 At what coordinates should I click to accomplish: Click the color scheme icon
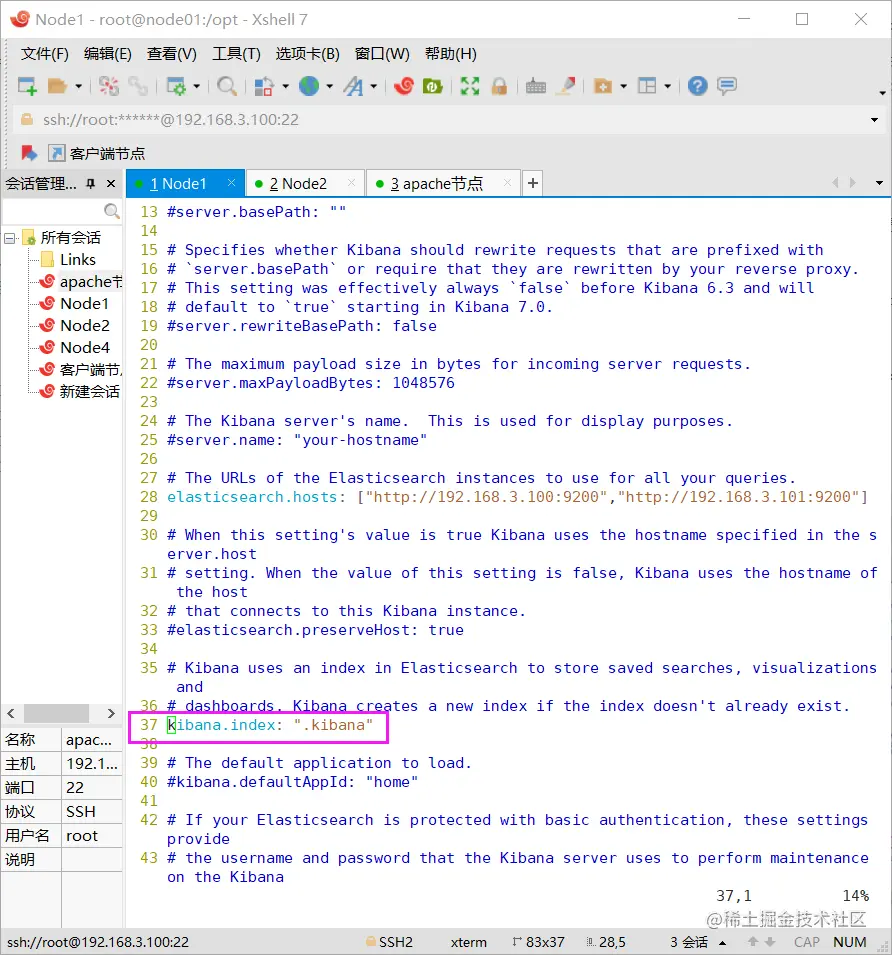[264, 86]
